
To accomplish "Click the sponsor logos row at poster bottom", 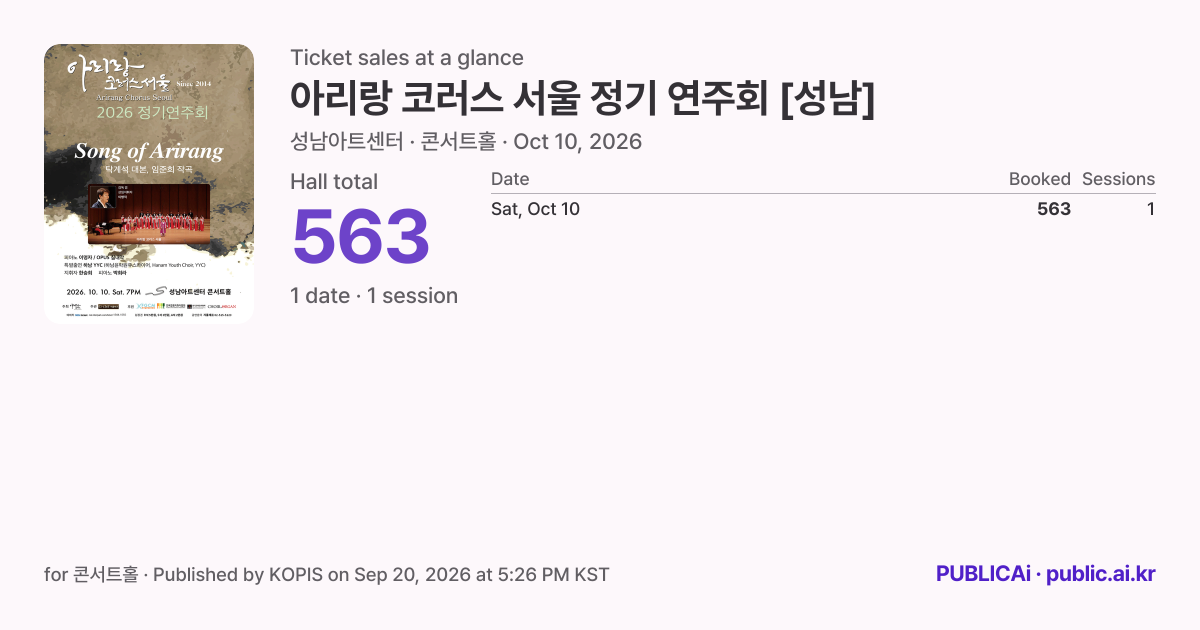I will click(x=149, y=305).
